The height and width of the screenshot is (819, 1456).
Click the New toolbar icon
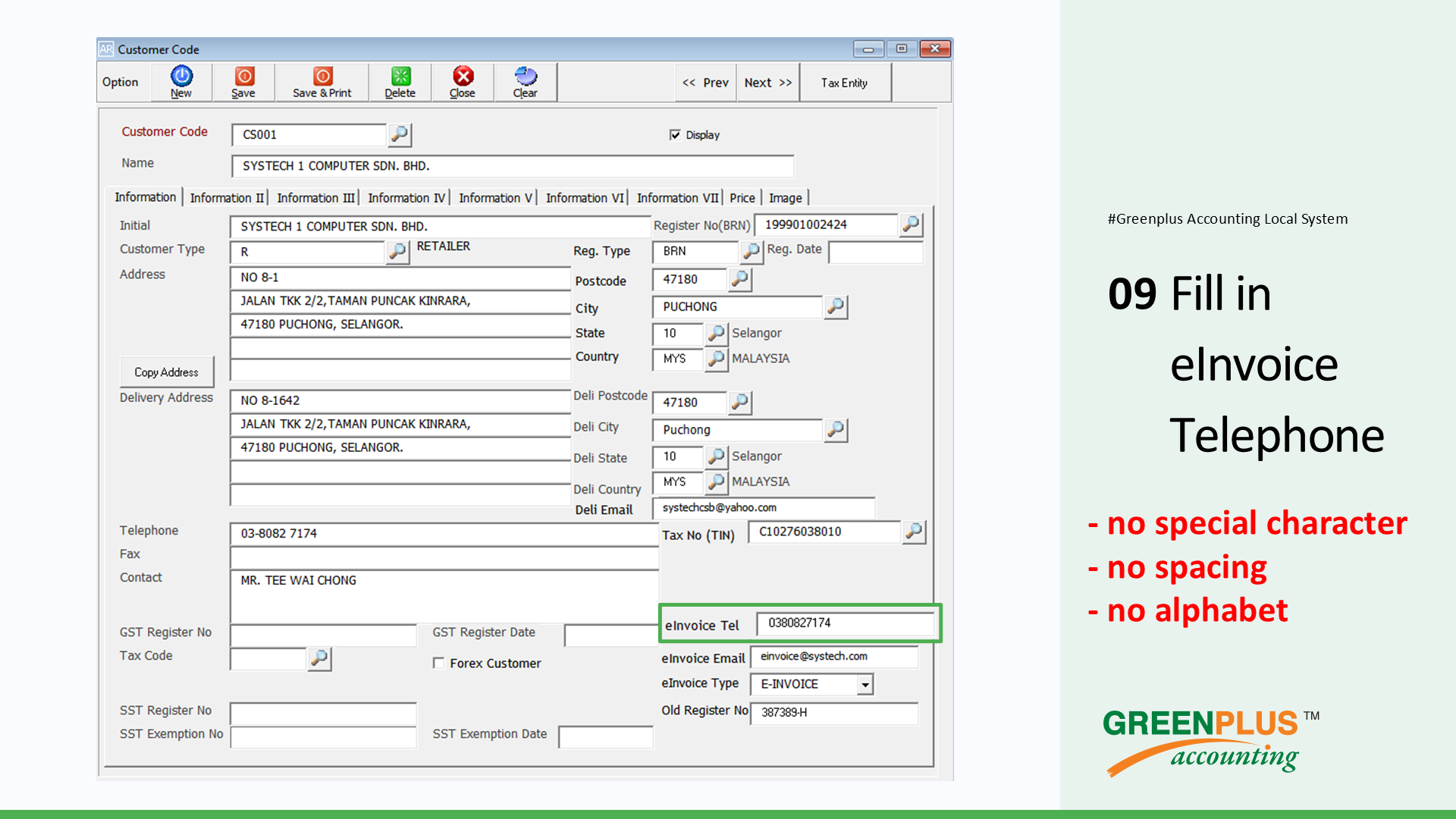pos(181,82)
